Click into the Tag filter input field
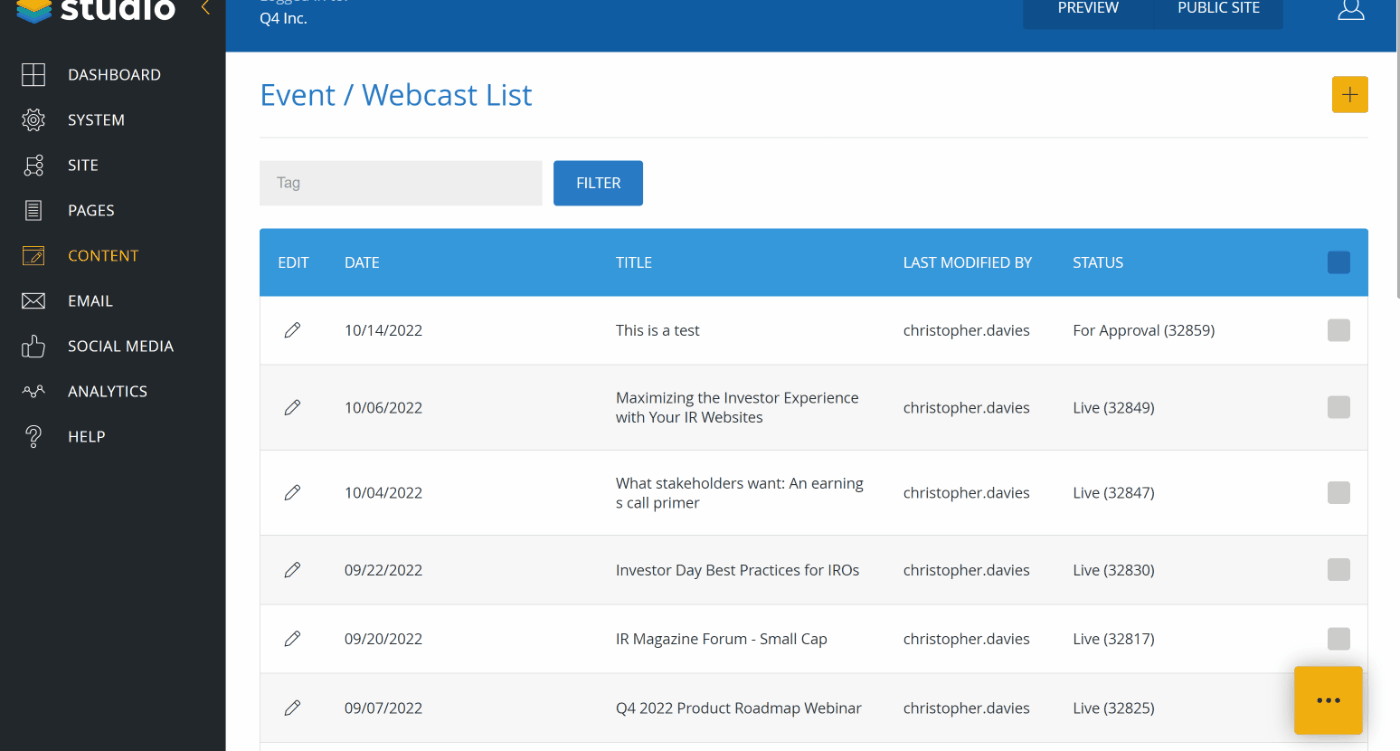The width and height of the screenshot is (1400, 751). point(400,183)
